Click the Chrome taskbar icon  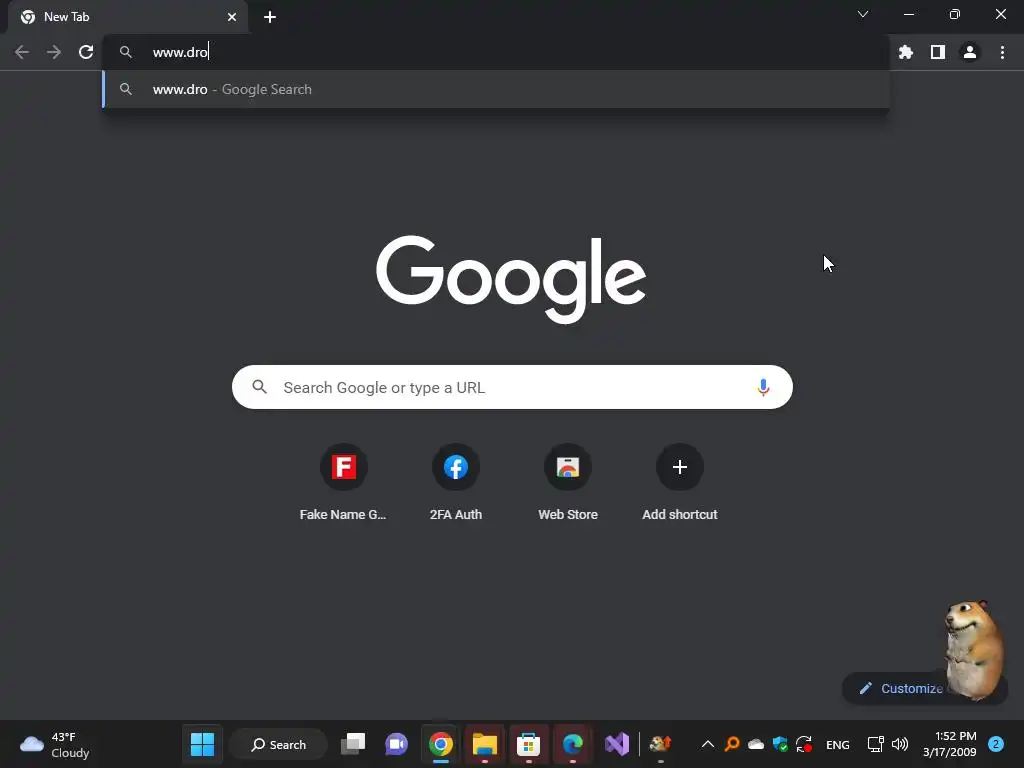pyautogui.click(x=441, y=744)
